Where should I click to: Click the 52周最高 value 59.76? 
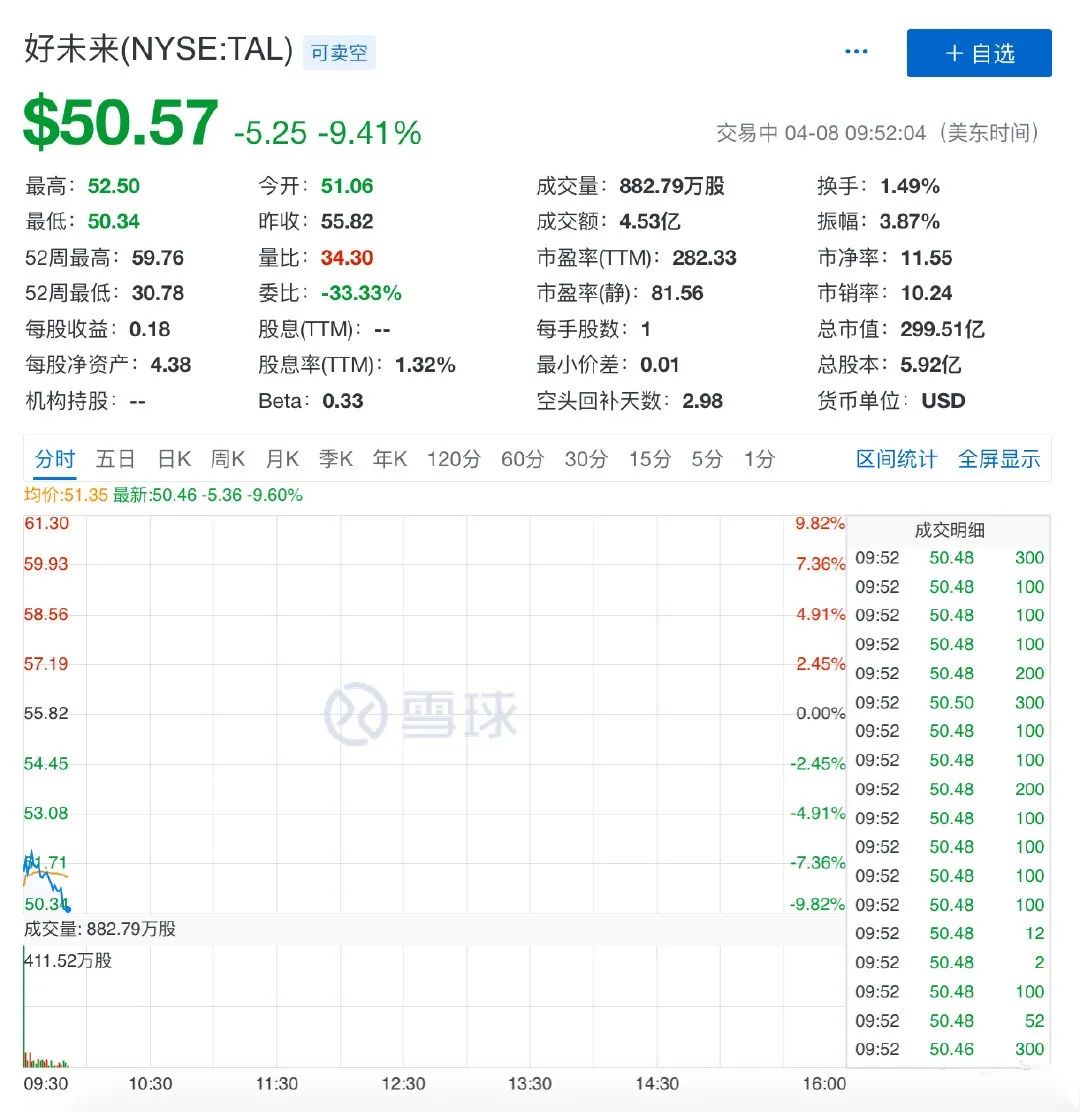[x=157, y=258]
